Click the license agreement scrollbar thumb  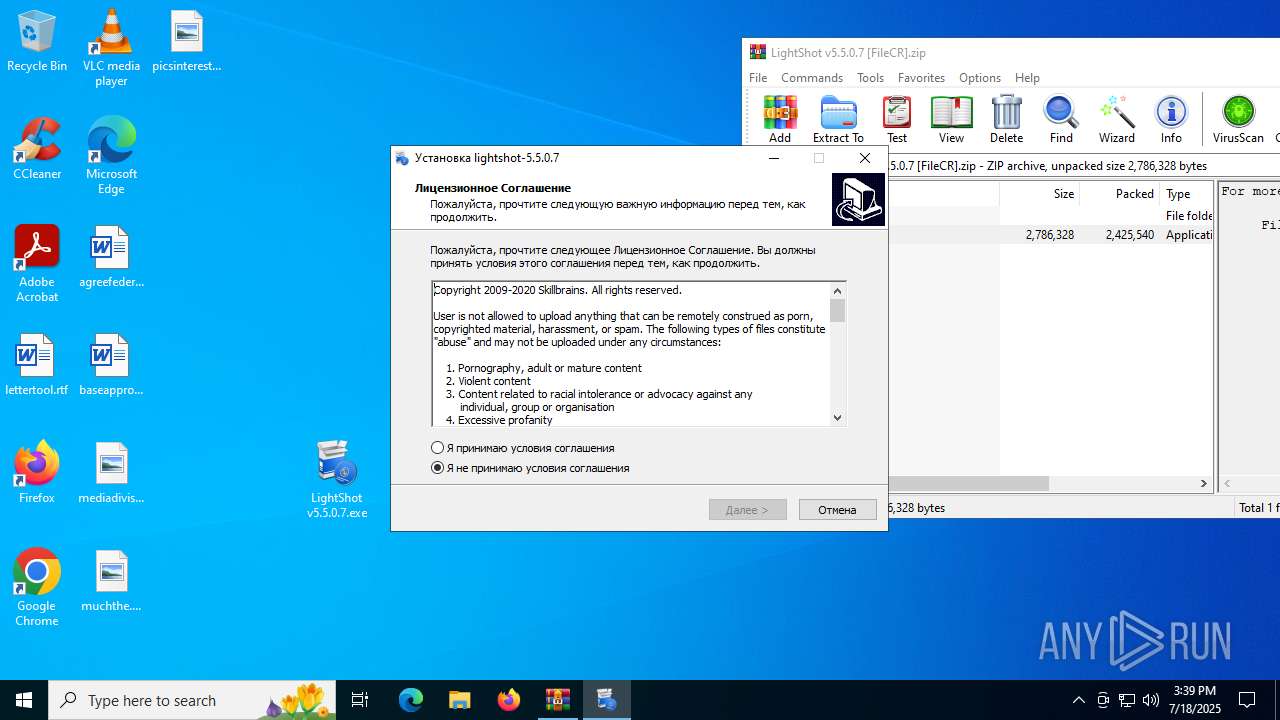click(838, 311)
